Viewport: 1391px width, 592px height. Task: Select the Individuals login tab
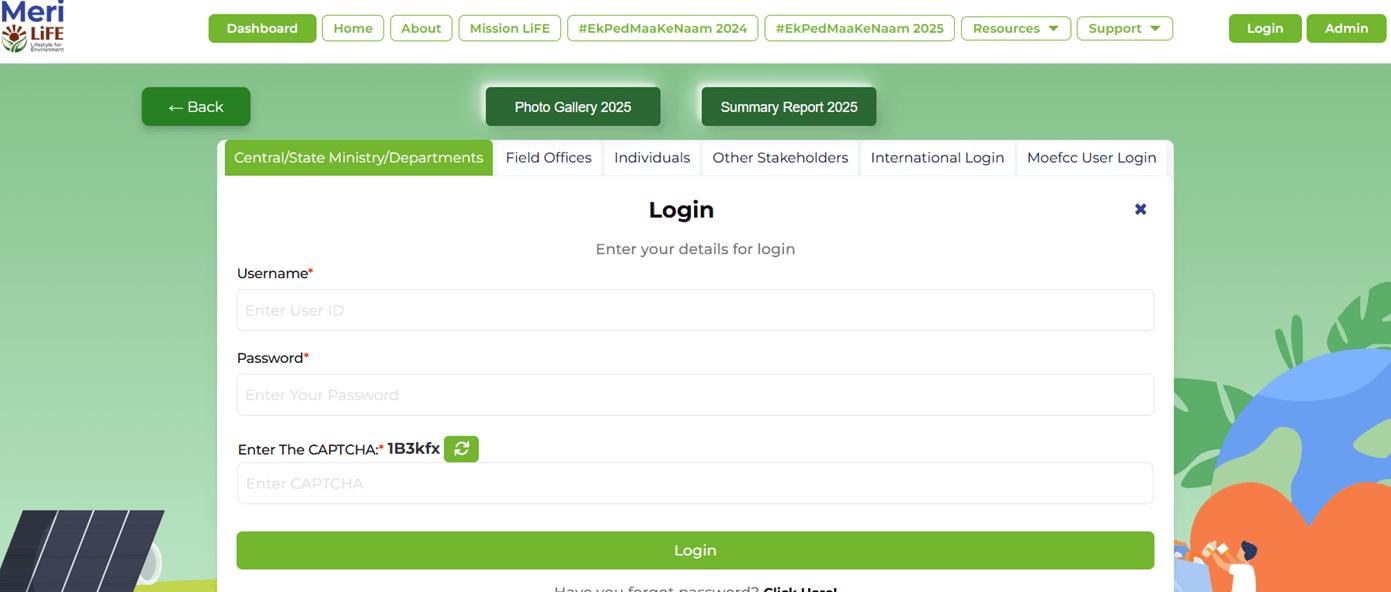coord(652,157)
